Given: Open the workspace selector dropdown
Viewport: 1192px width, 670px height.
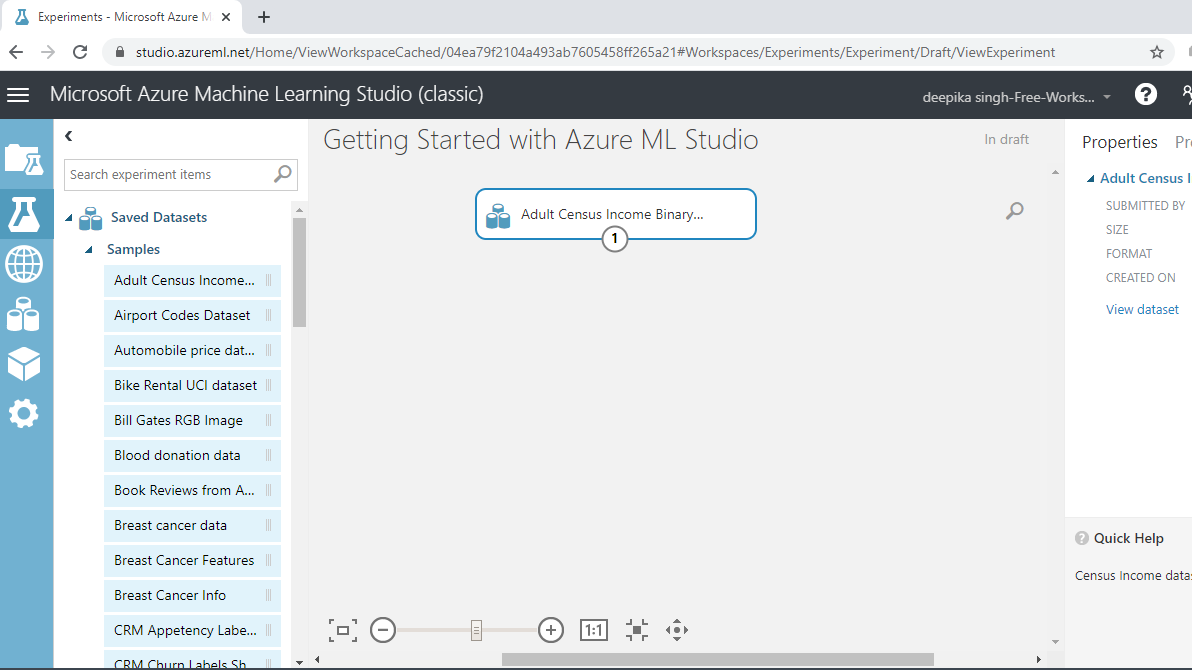Looking at the screenshot, I should point(1017,97).
